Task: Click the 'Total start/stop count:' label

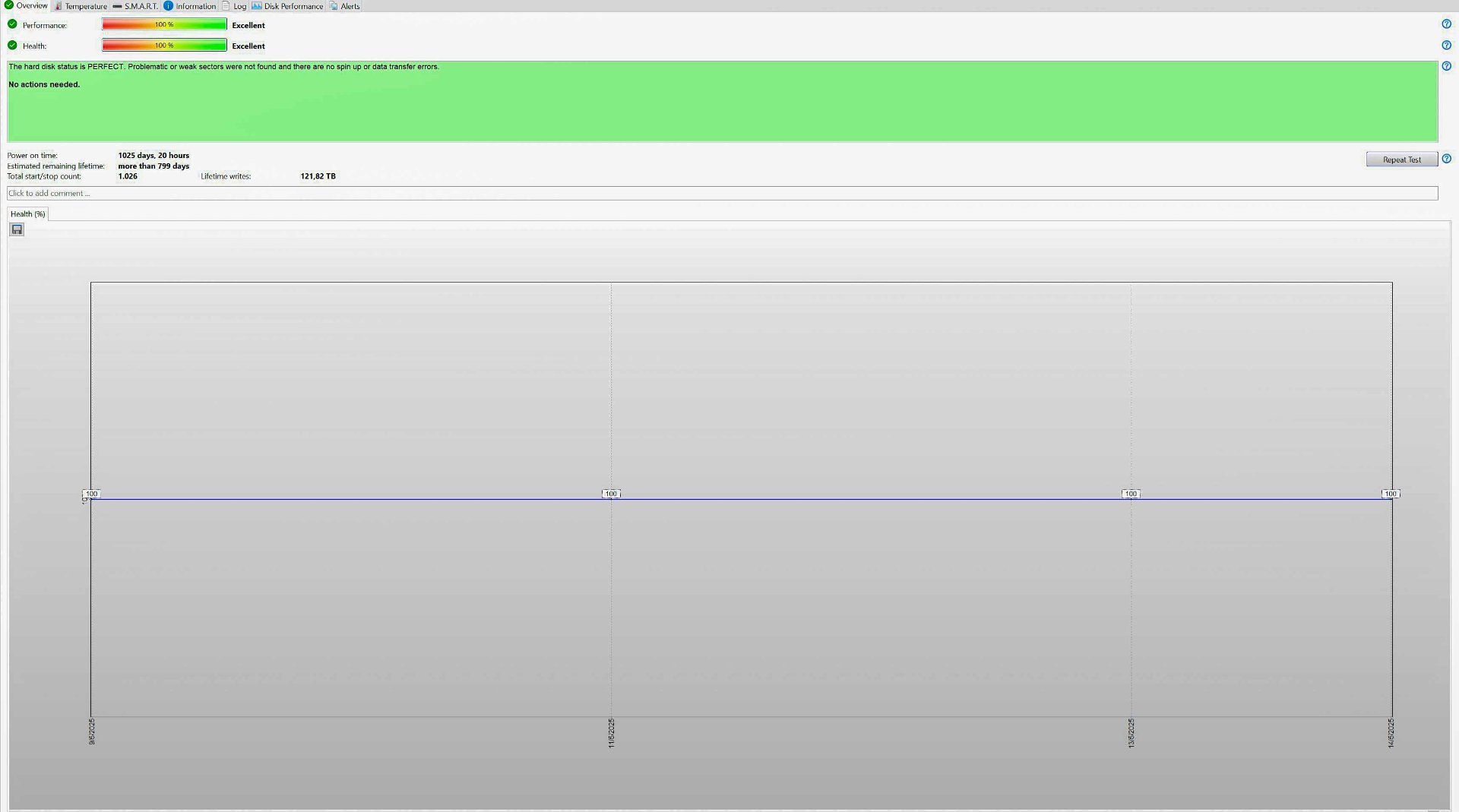Action: [44, 176]
